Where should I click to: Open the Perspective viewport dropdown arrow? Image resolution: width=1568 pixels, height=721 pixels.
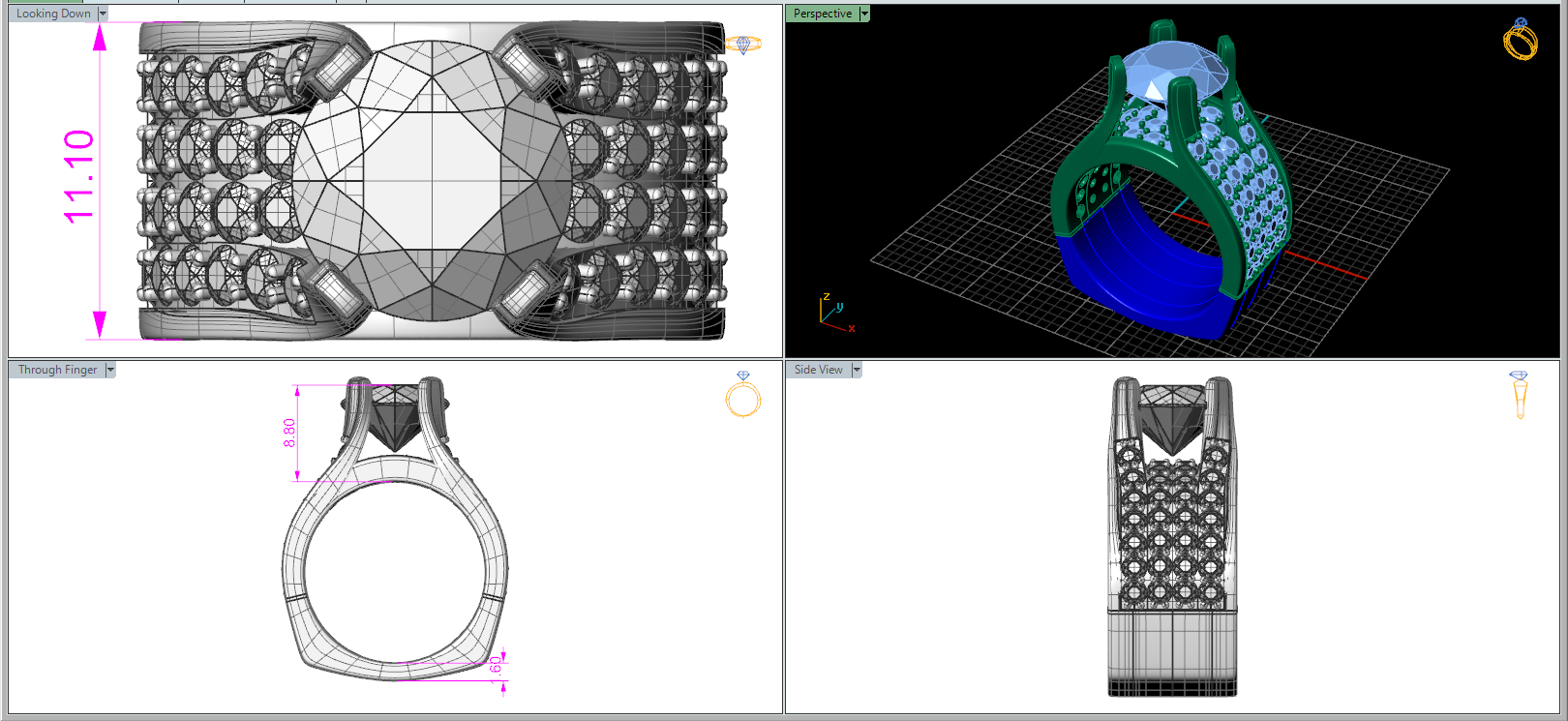[x=864, y=14]
